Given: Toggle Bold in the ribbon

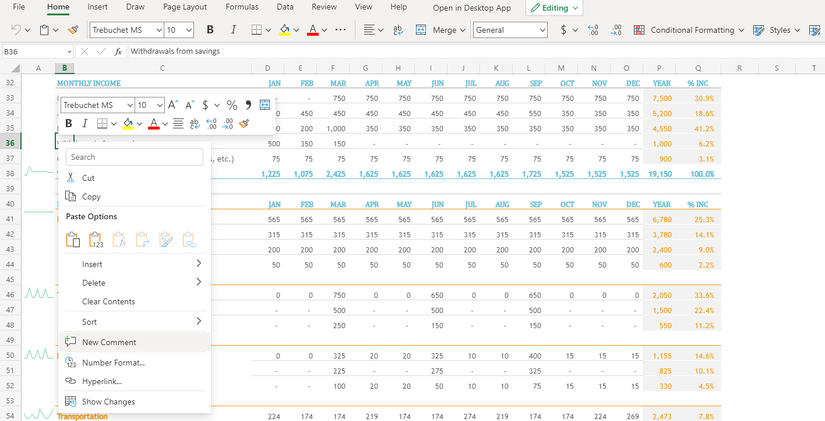Looking at the screenshot, I should tap(209, 30).
